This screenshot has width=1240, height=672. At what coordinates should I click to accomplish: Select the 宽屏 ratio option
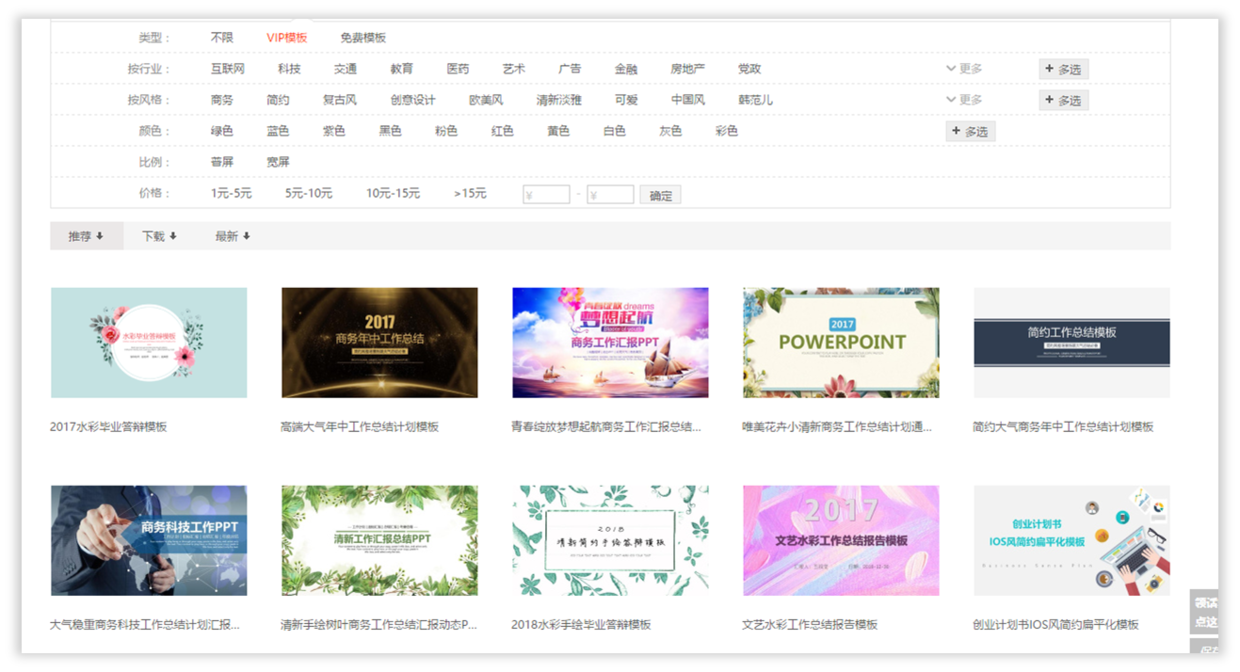tap(277, 162)
